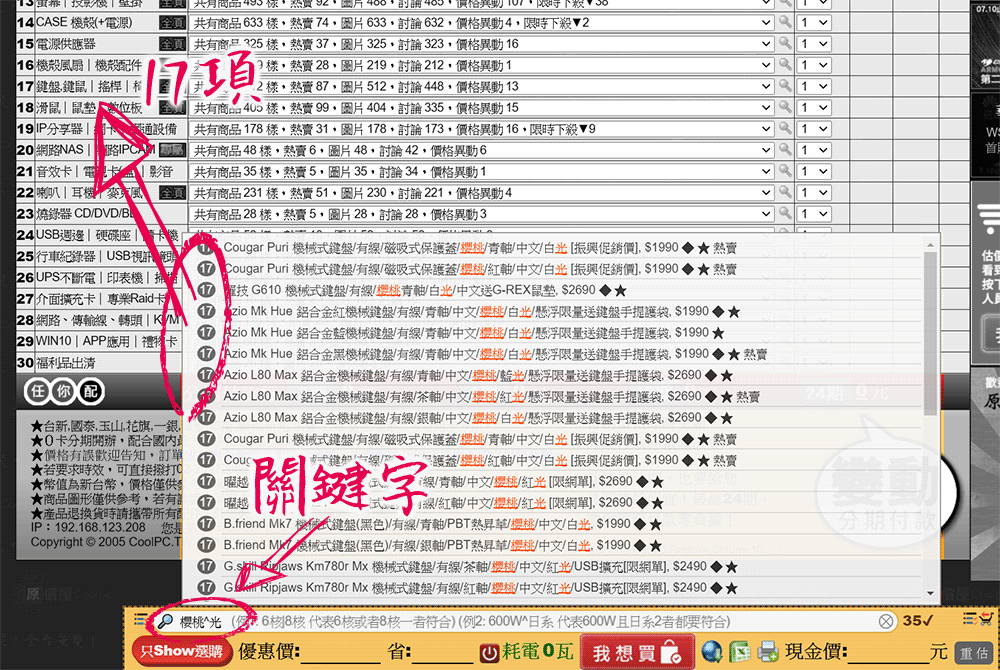The height and width of the screenshot is (670, 1000).
Task: Click the dark badge button in 網路NAS row
Action: (172, 150)
